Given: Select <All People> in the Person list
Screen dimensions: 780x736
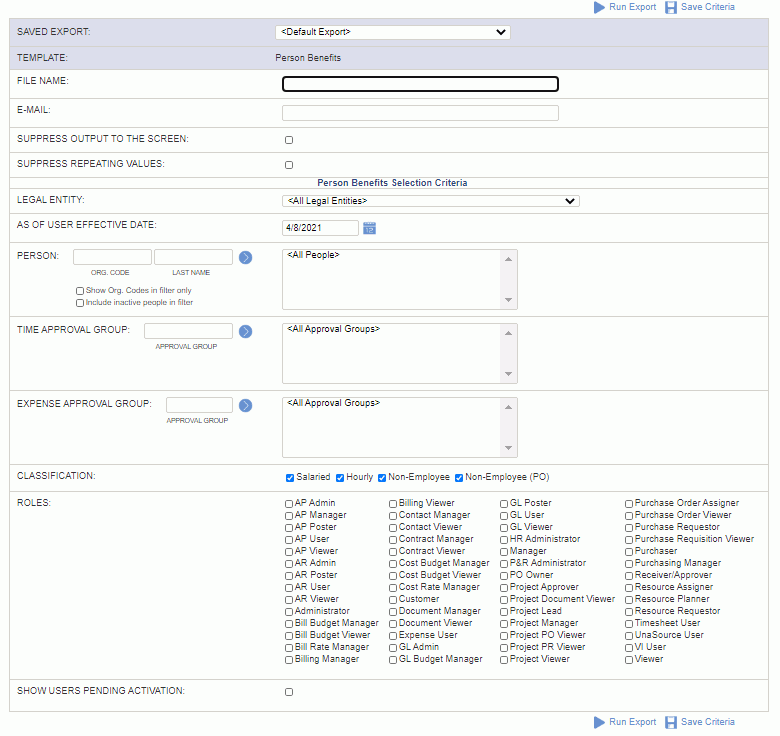Looking at the screenshot, I should (313, 255).
